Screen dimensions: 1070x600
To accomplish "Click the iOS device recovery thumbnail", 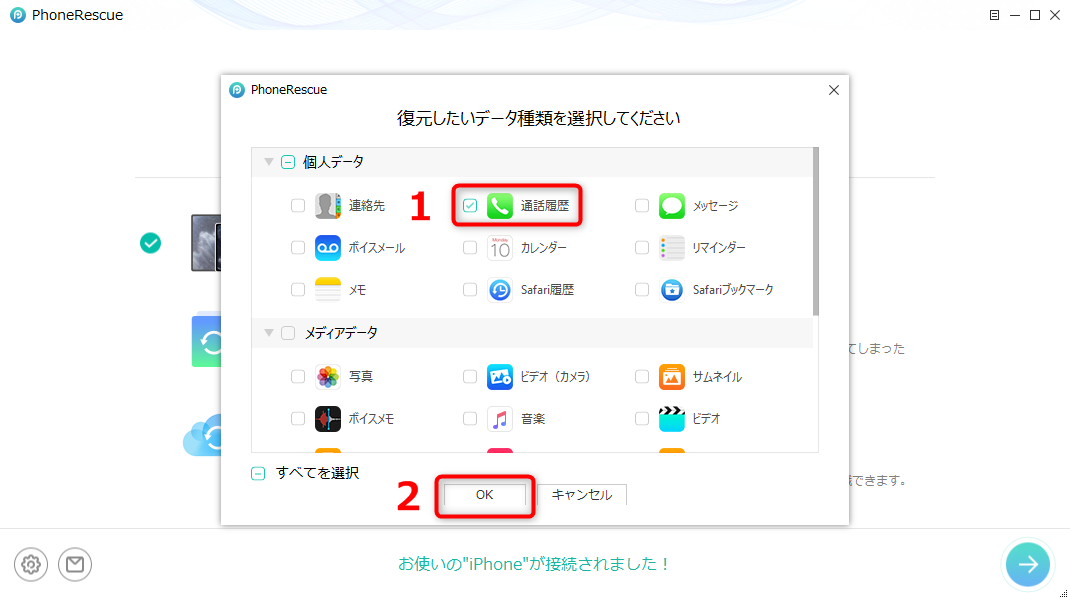I will point(206,243).
